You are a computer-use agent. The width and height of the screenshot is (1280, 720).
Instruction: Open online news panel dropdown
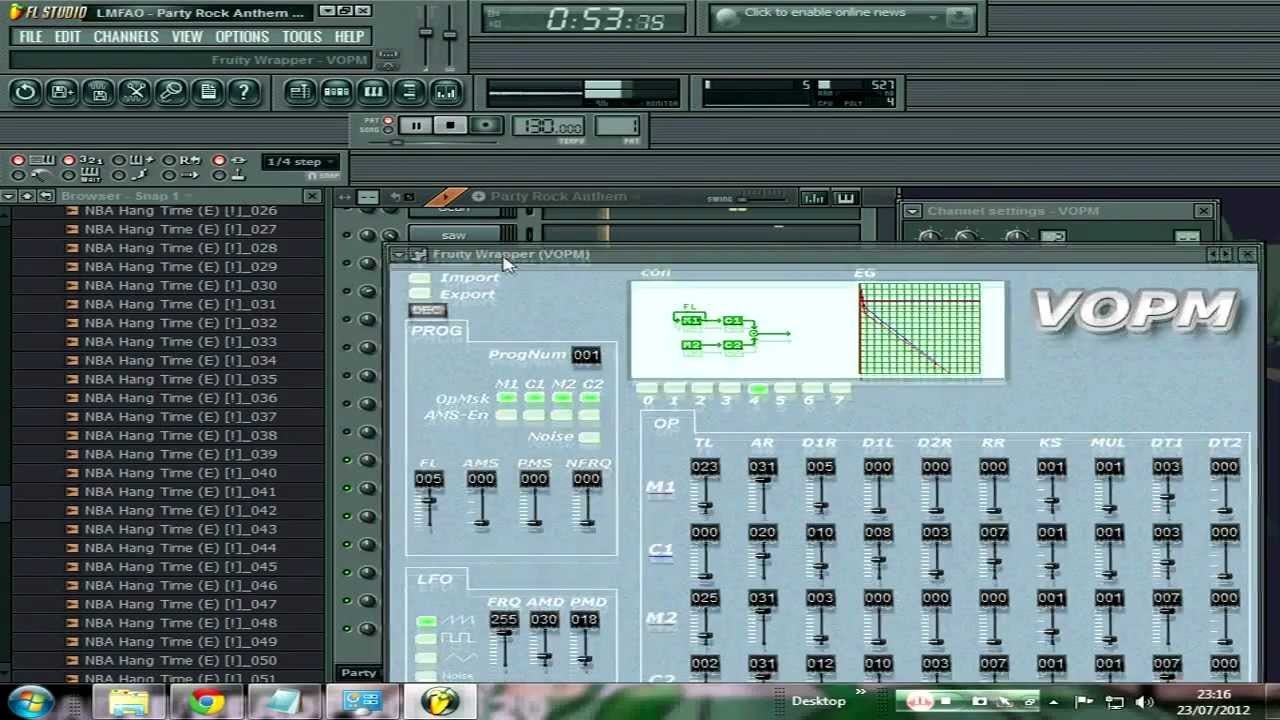(x=932, y=17)
